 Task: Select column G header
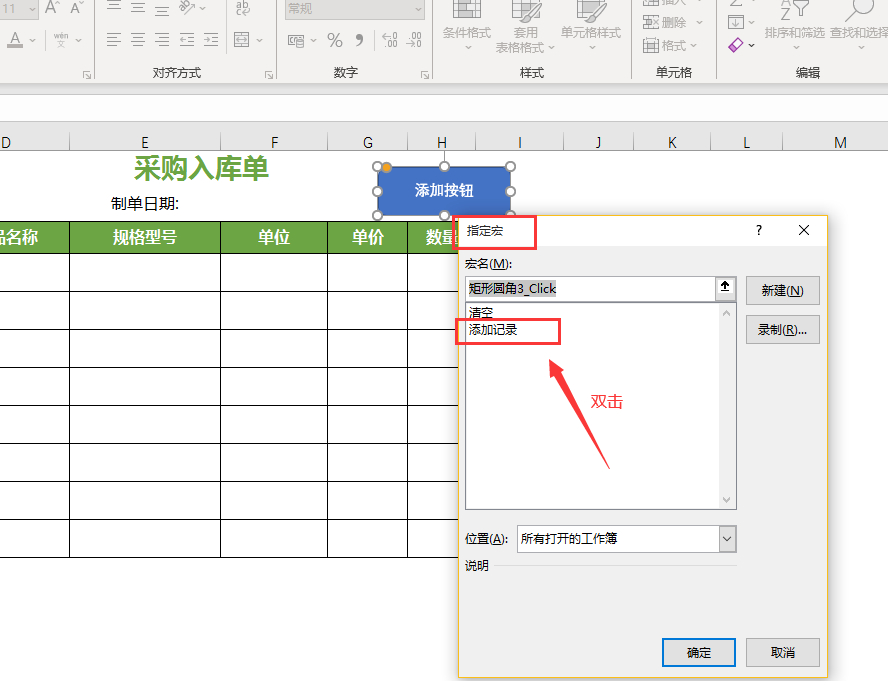(368, 142)
